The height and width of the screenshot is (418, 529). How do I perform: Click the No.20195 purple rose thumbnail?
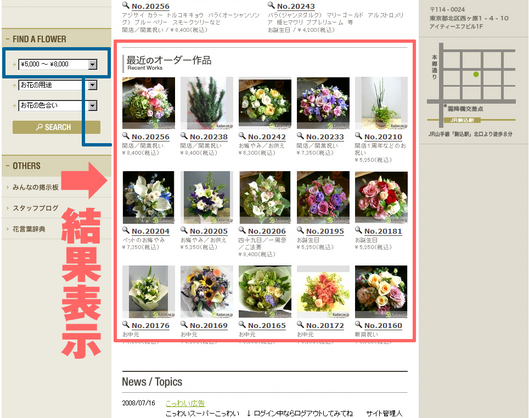(323, 197)
